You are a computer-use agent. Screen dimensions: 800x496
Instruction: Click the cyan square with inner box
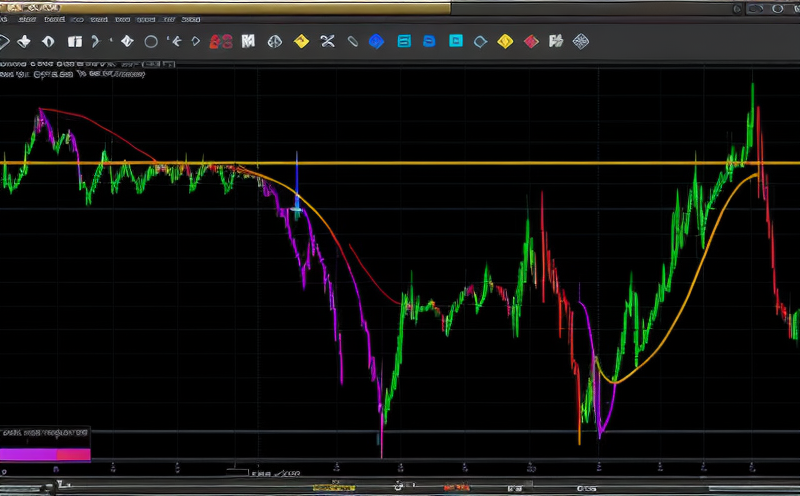(456, 41)
